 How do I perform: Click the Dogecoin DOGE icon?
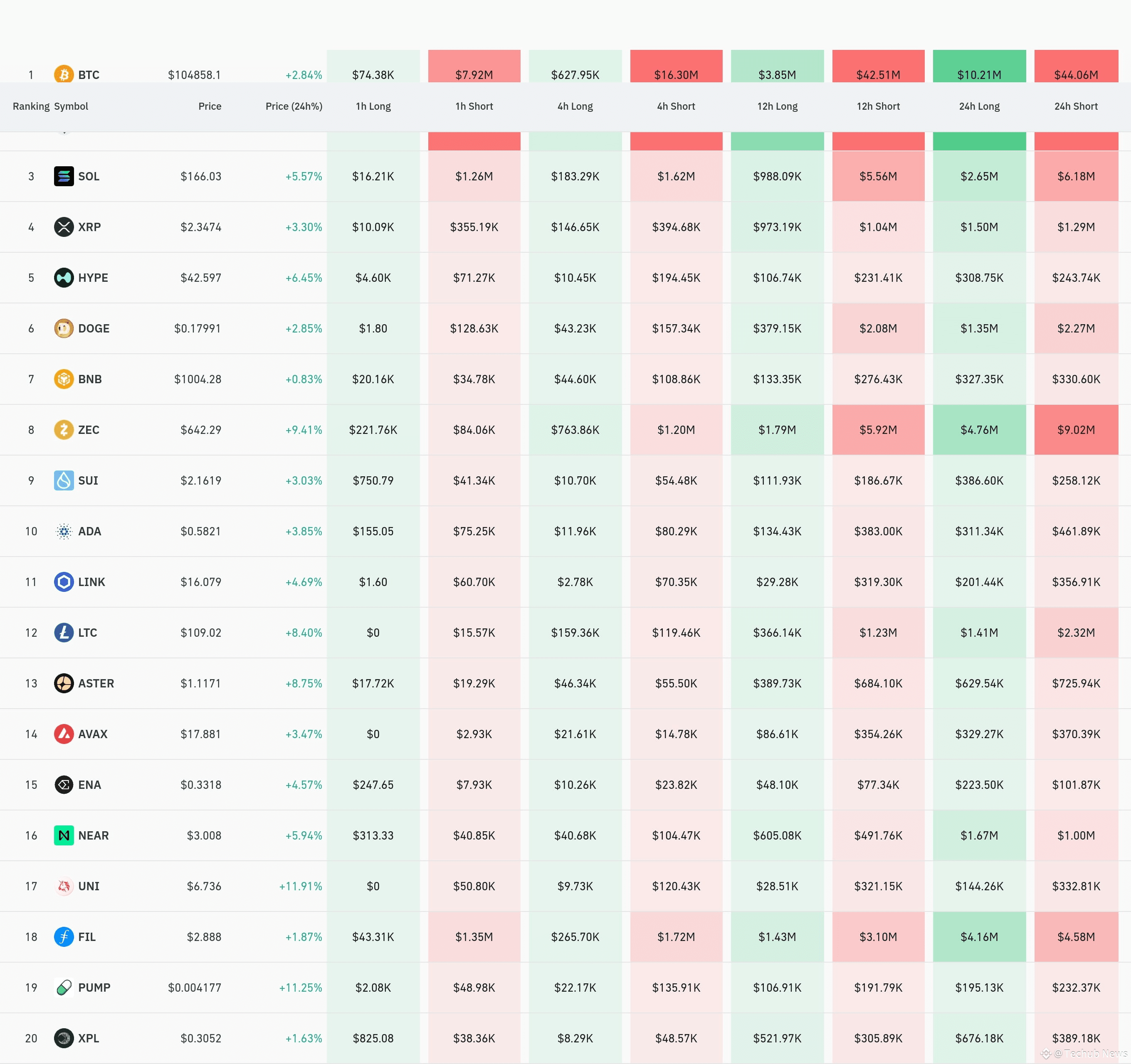pos(64,328)
